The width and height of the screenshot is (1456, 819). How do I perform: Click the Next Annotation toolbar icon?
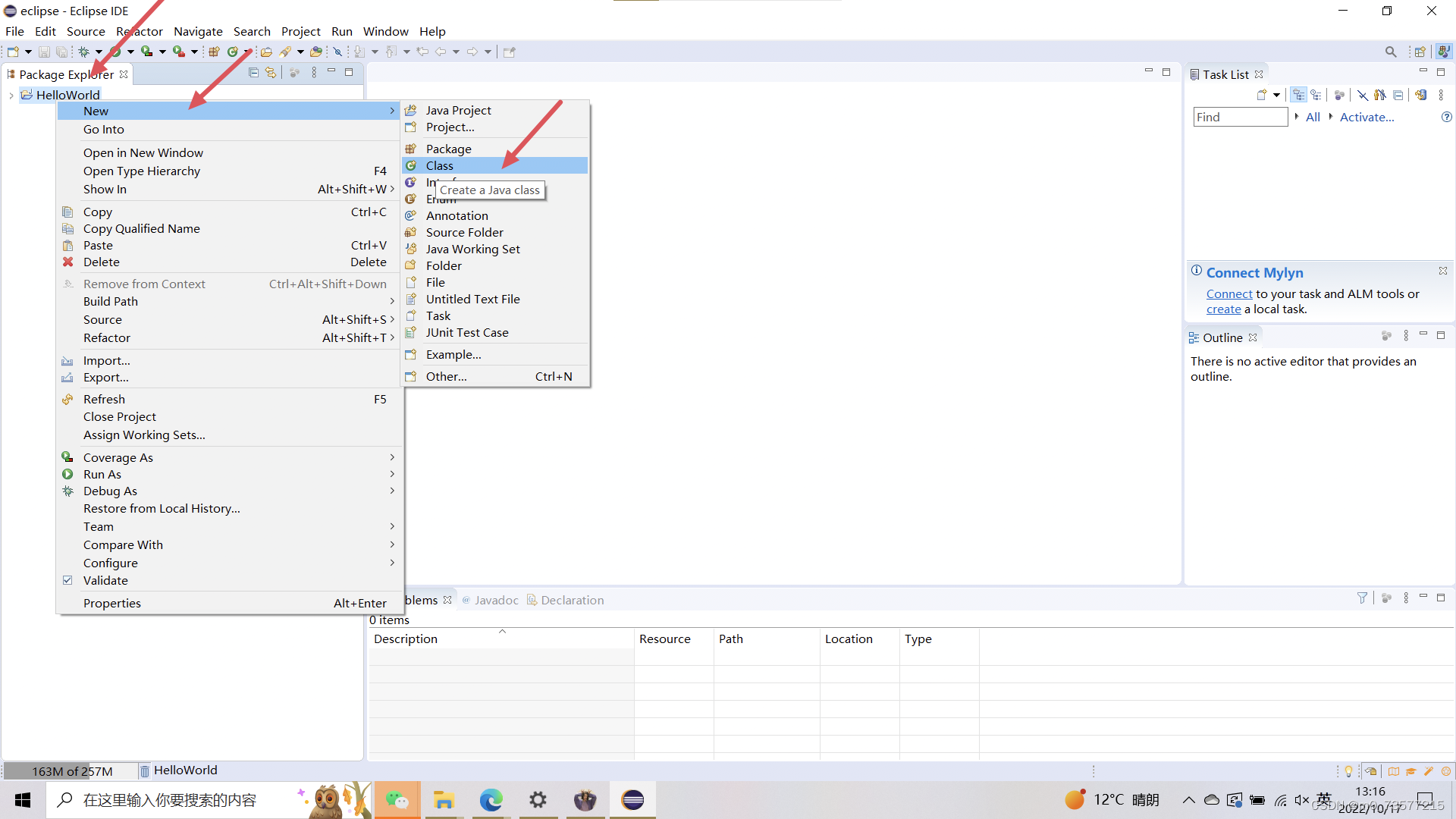(x=359, y=52)
